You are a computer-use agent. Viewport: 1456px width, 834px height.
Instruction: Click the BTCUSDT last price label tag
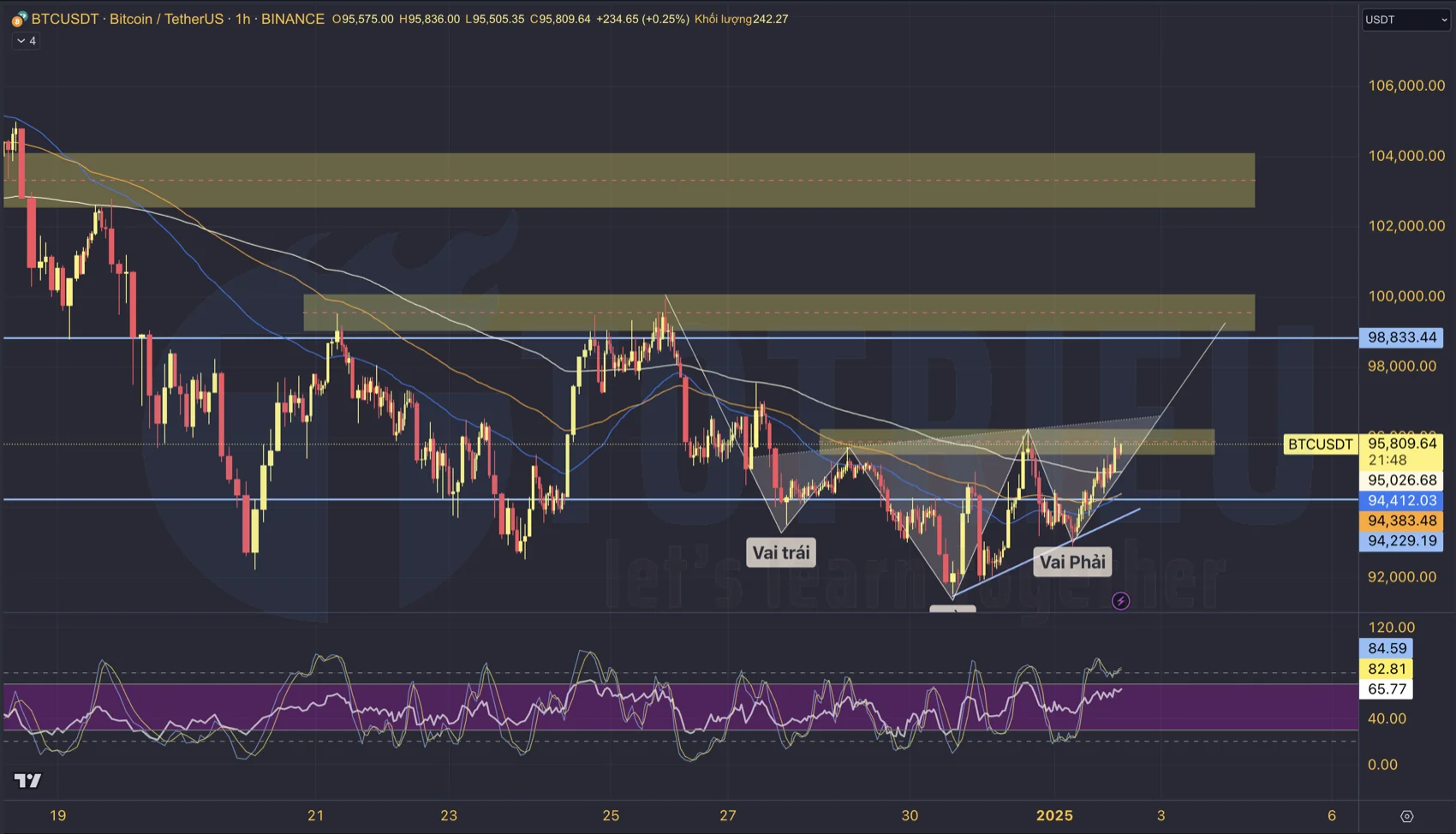[x=1320, y=444]
